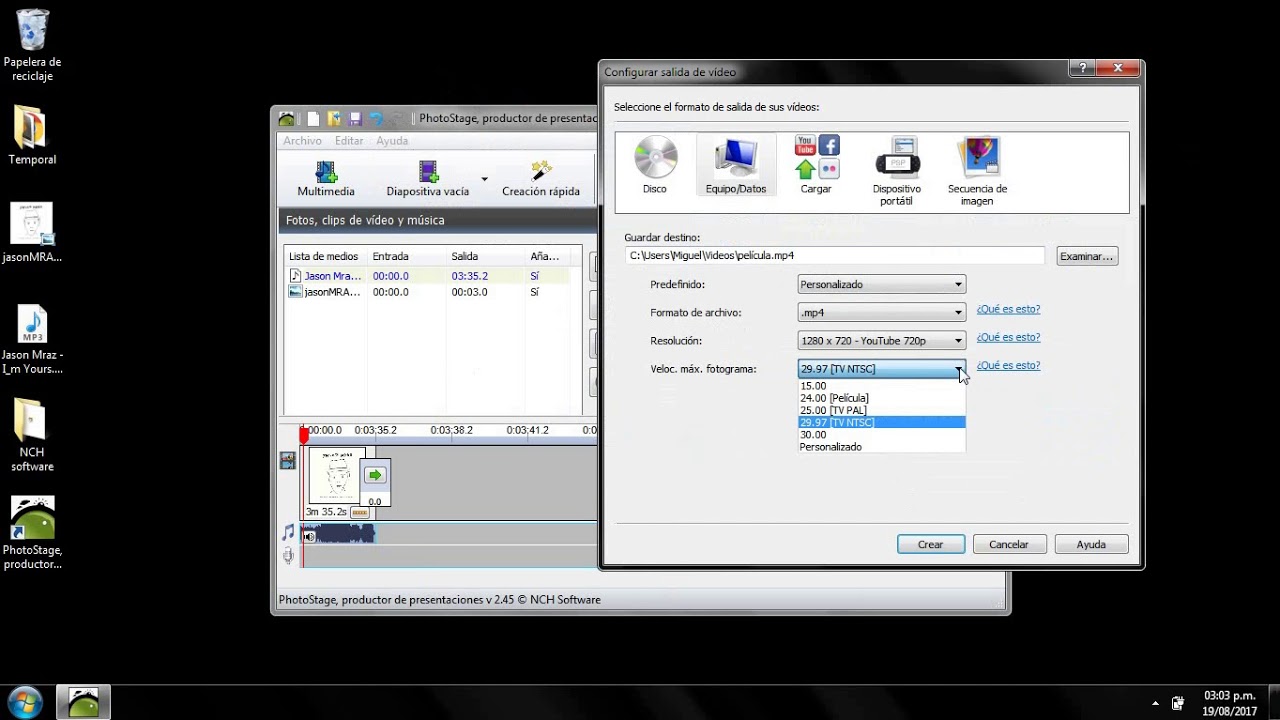Select NCH software folder on desktop
Viewport: 1280px width, 720px height.
click(x=32, y=435)
